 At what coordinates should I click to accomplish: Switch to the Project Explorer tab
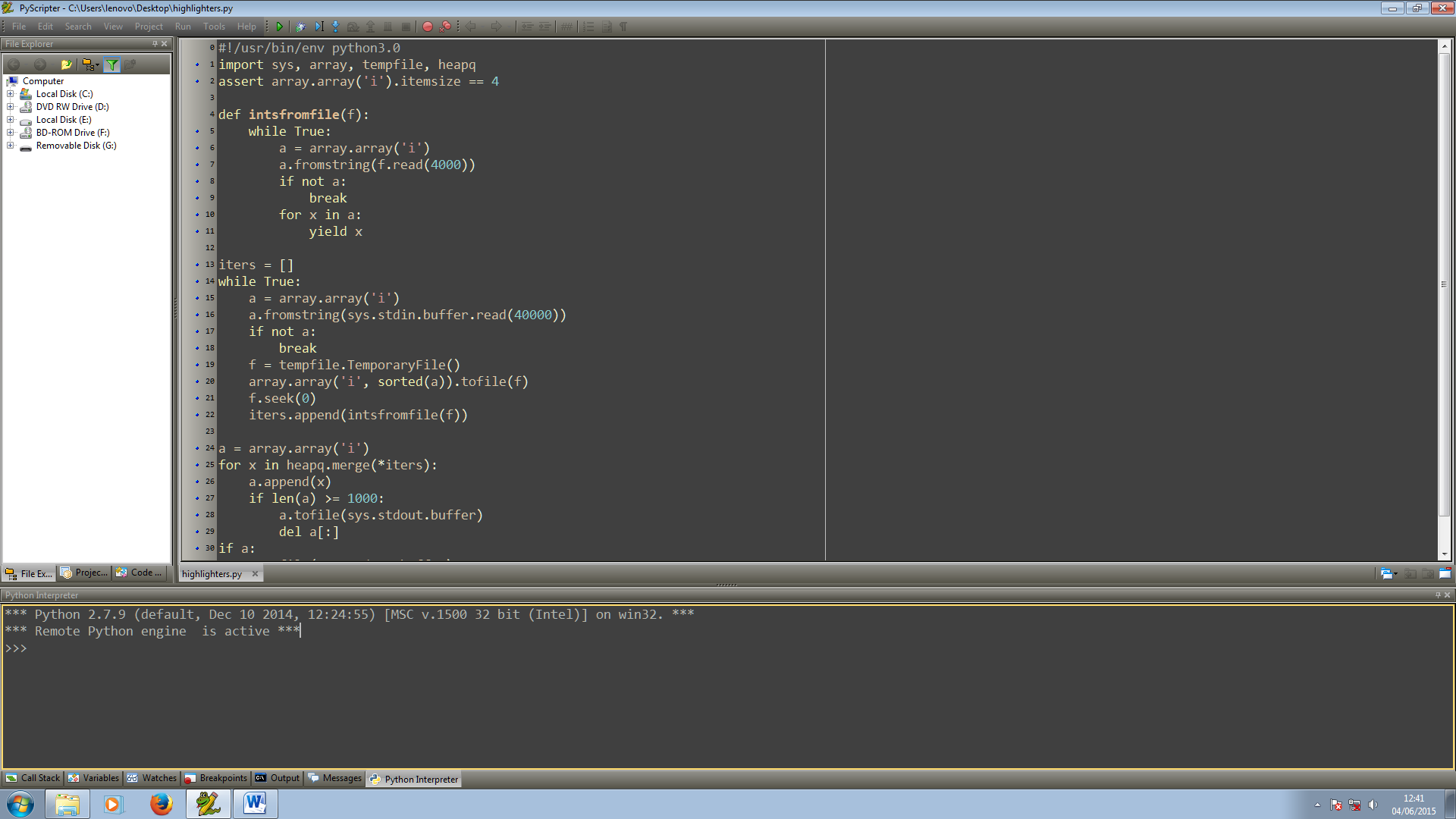pos(85,573)
